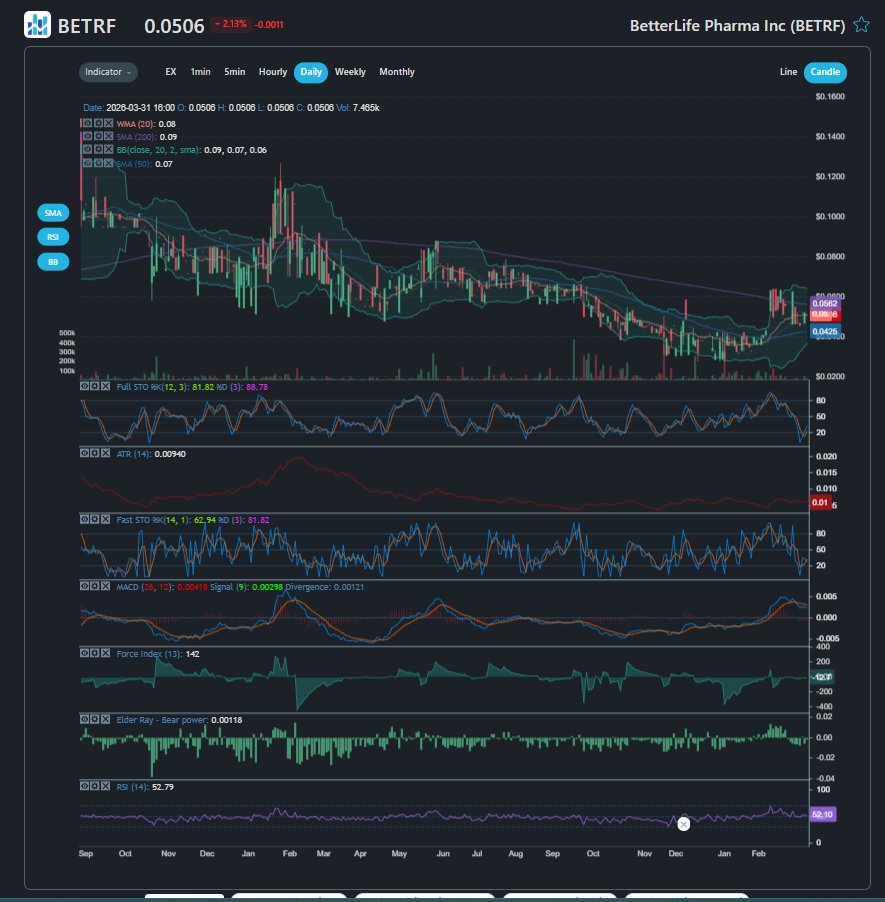The height and width of the screenshot is (902, 885).
Task: Remove the Full STO panel with X
Action: [x=105, y=387]
